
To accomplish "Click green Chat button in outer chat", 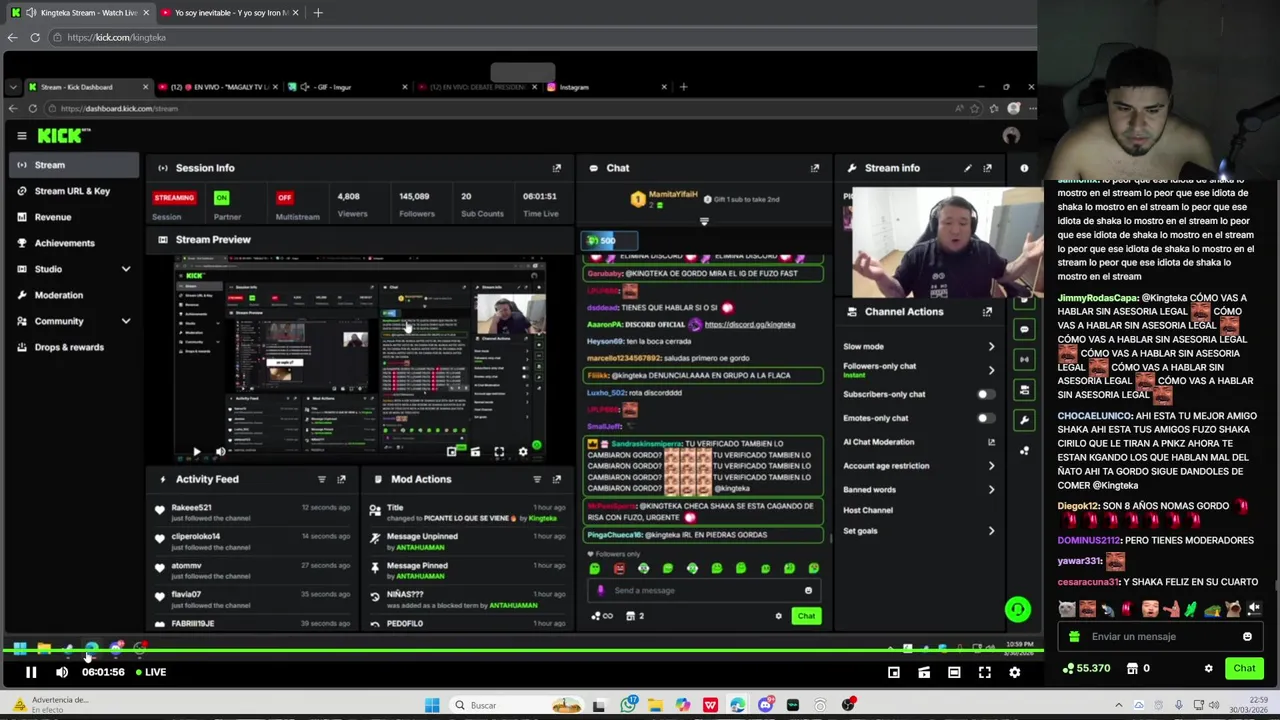I will click(x=1244, y=668).
